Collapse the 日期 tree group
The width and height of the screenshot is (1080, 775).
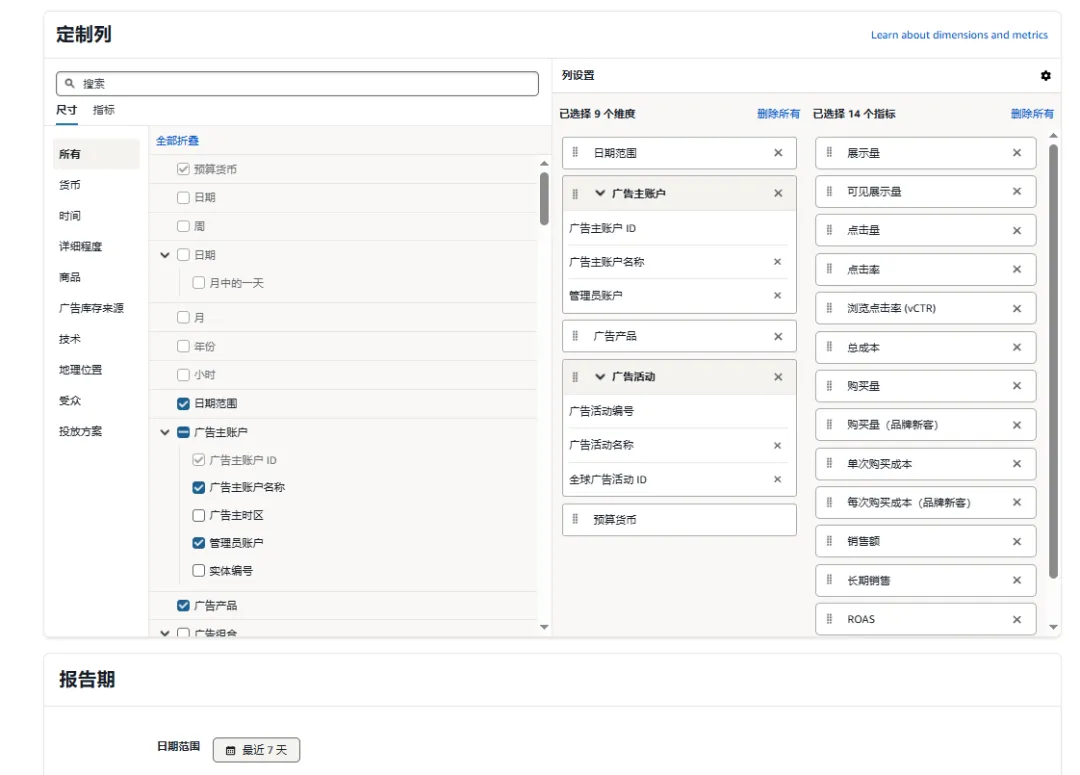click(x=165, y=255)
